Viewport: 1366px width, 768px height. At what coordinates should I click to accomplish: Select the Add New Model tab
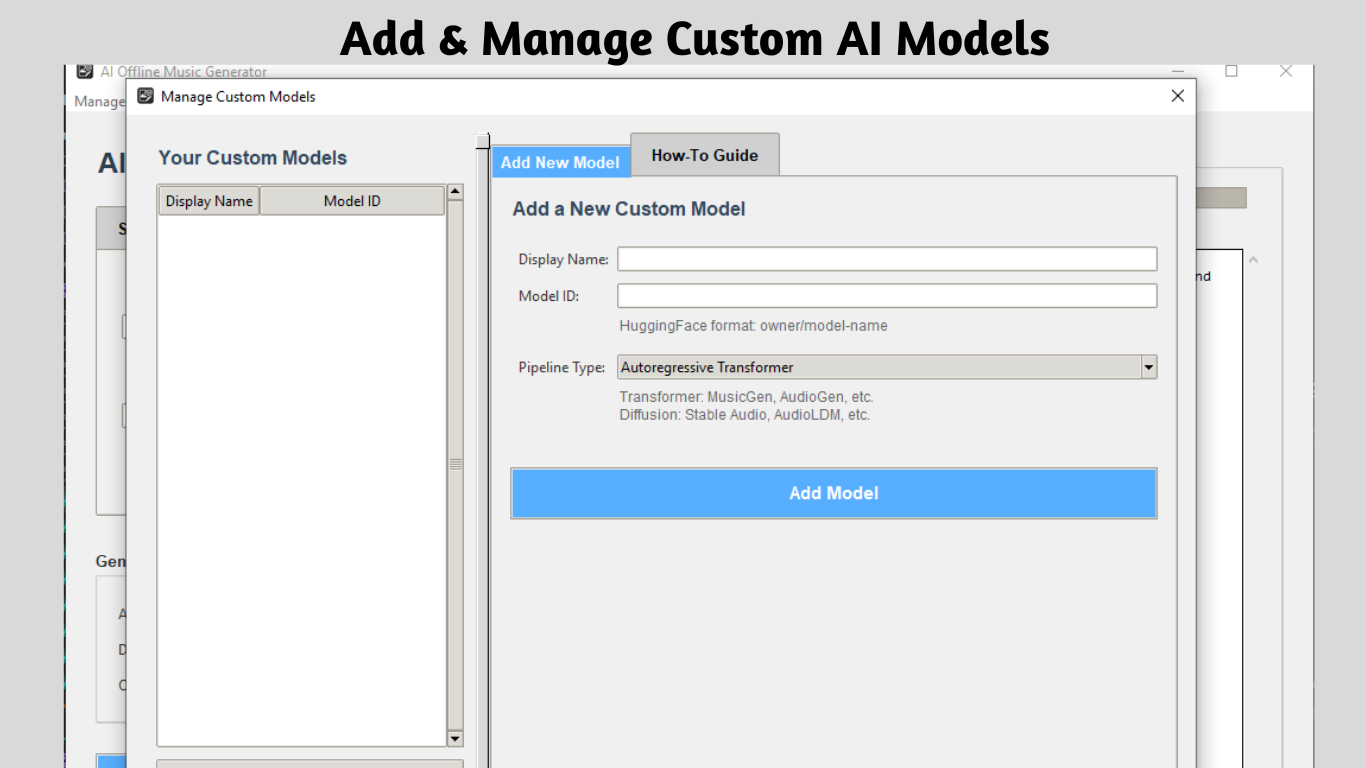[561, 162]
